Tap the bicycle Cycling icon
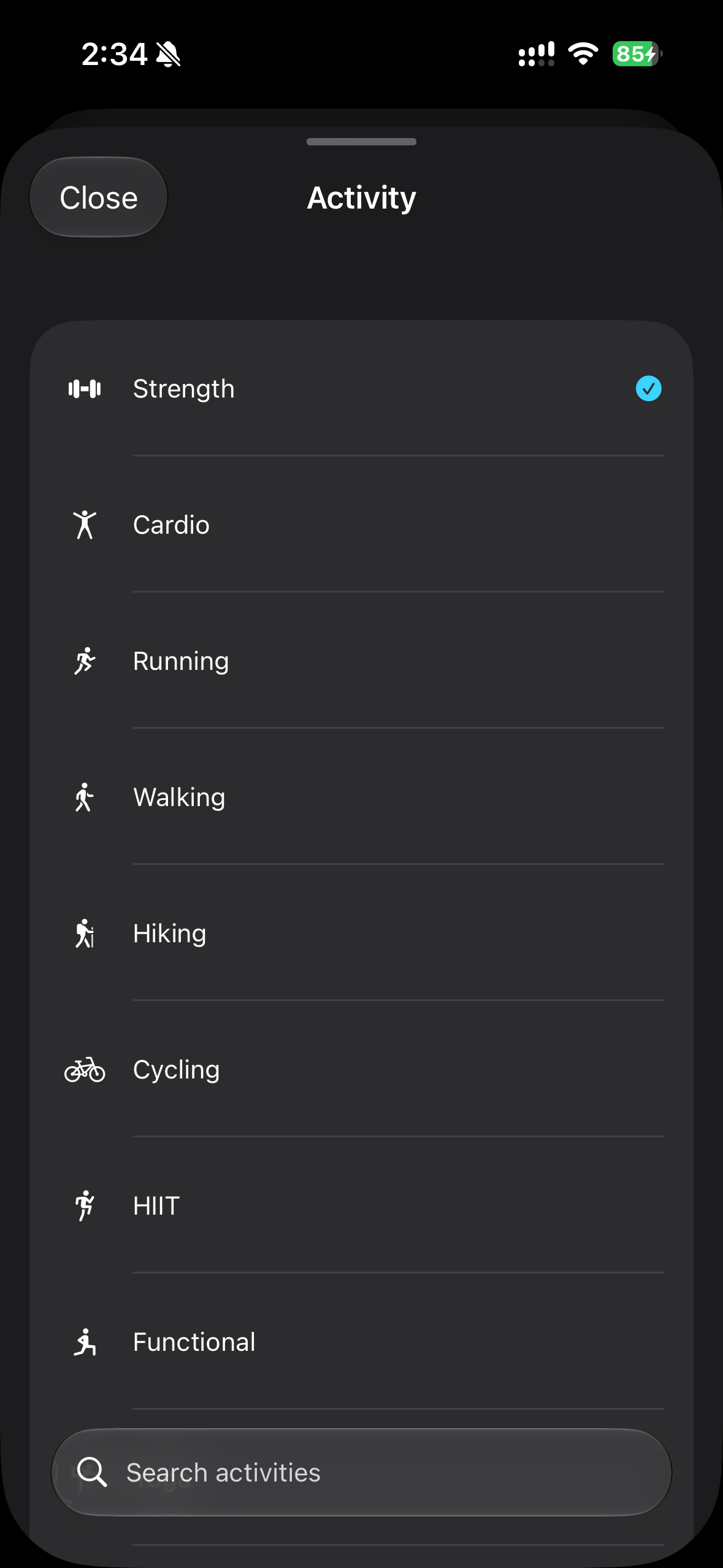The width and height of the screenshot is (723, 1568). (85, 1070)
